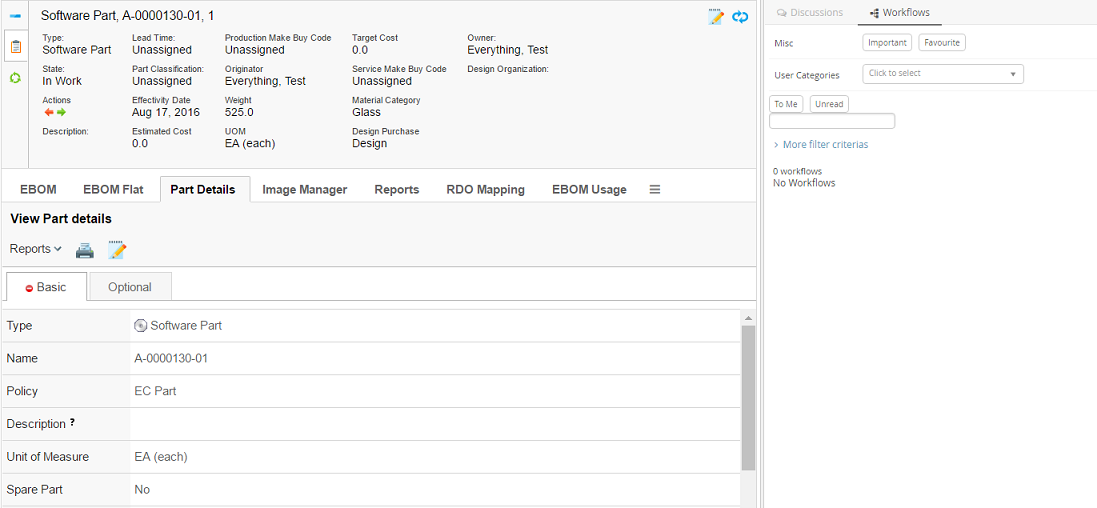Toggle the Unread filter
This screenshot has width=1097, height=508.
[x=829, y=104]
